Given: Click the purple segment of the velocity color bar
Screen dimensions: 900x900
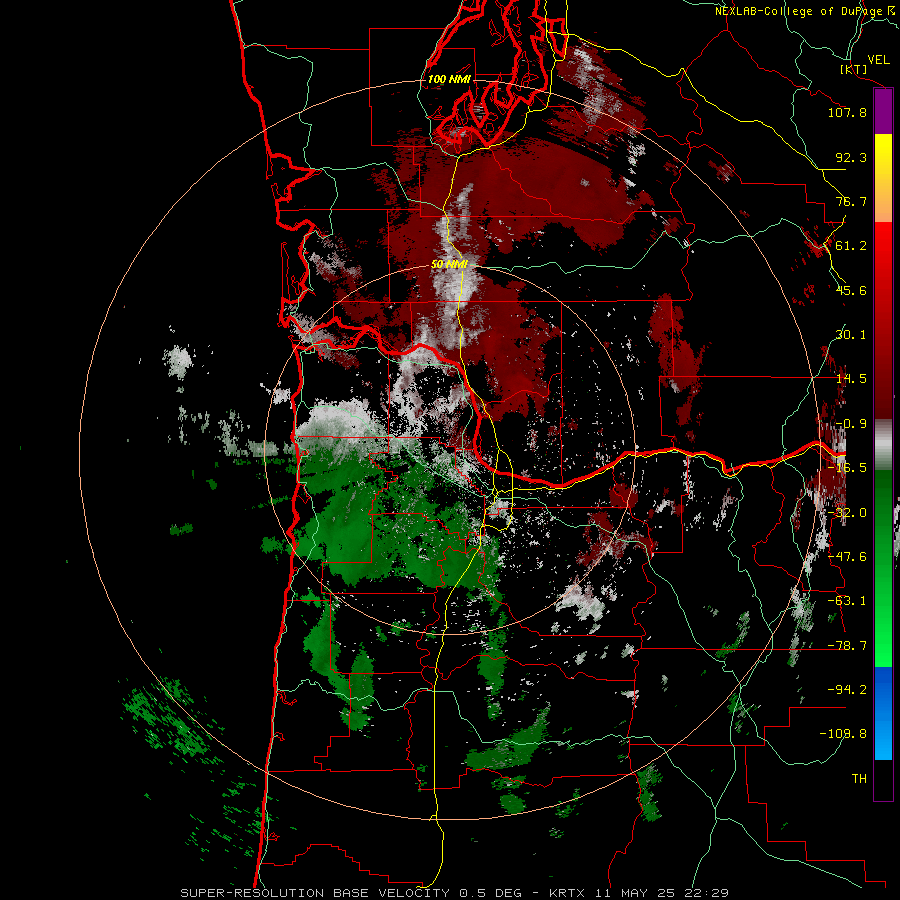Looking at the screenshot, I should [883, 112].
